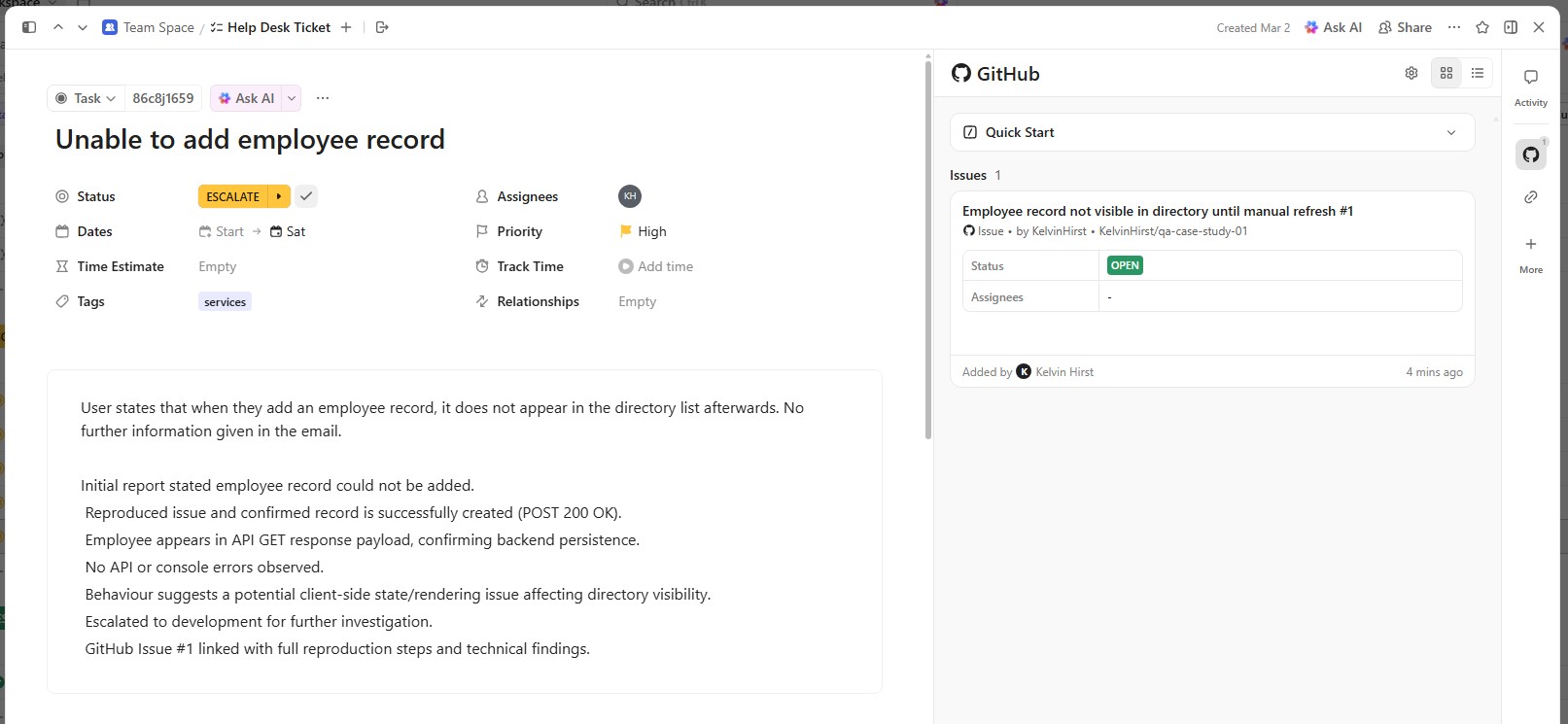The width and height of the screenshot is (1568, 724).
Task: Open Help Desk Ticket breadcrumb
Action: (270, 27)
